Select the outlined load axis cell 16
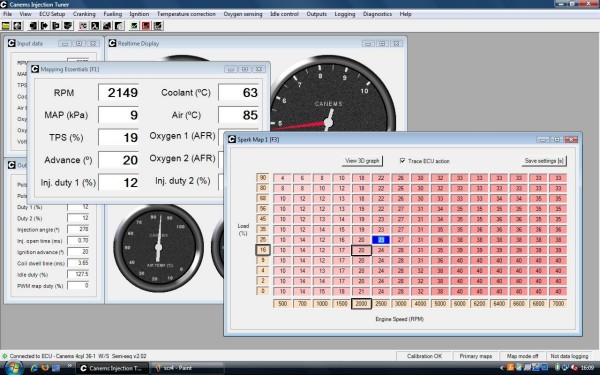 coord(262,250)
